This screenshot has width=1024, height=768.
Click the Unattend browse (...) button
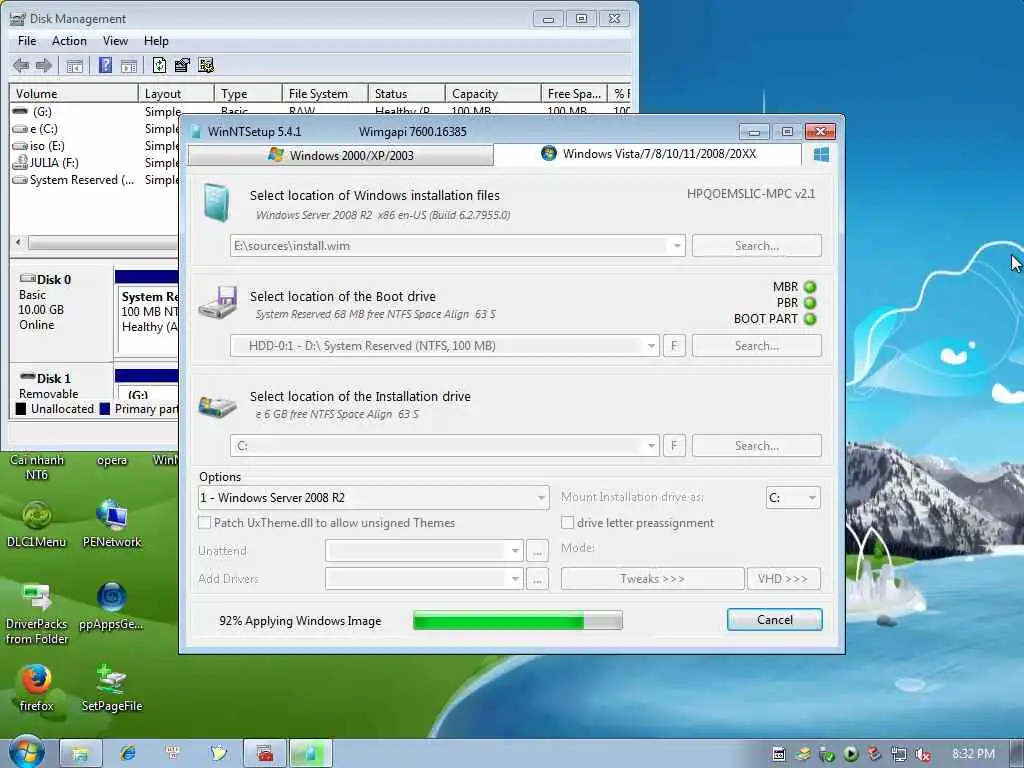click(x=537, y=551)
